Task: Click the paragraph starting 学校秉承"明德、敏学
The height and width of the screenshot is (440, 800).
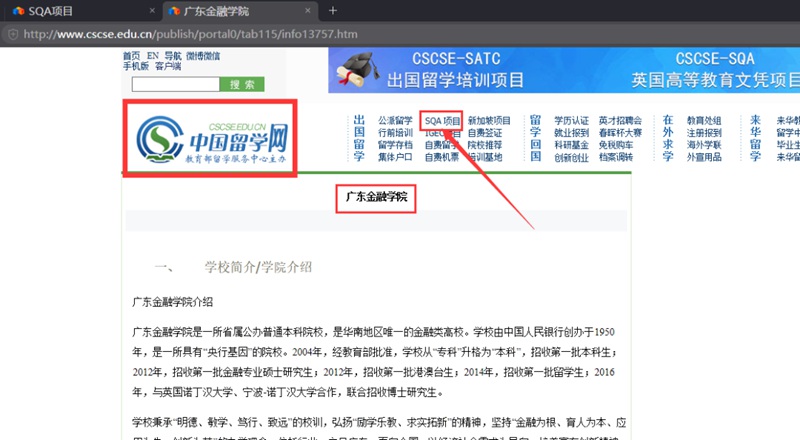Action: pos(379,429)
